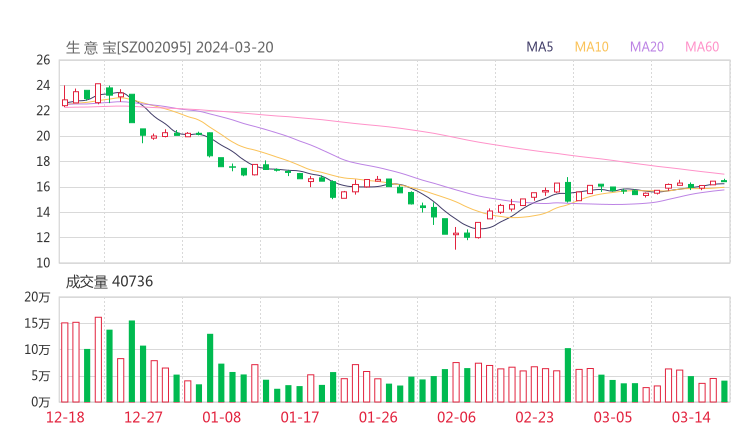Image resolution: width=740 pixels, height=440 pixels.
Task: Click the price axis value 20
Action: (43, 136)
